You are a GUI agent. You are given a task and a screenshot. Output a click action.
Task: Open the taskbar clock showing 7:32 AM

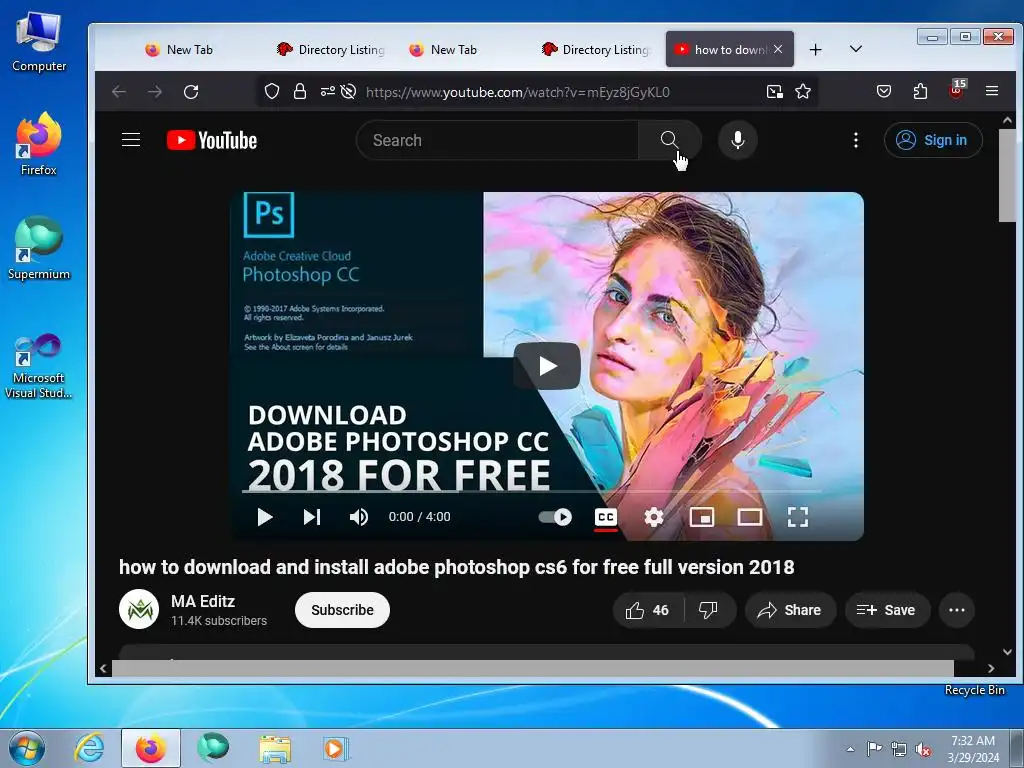coord(973,748)
